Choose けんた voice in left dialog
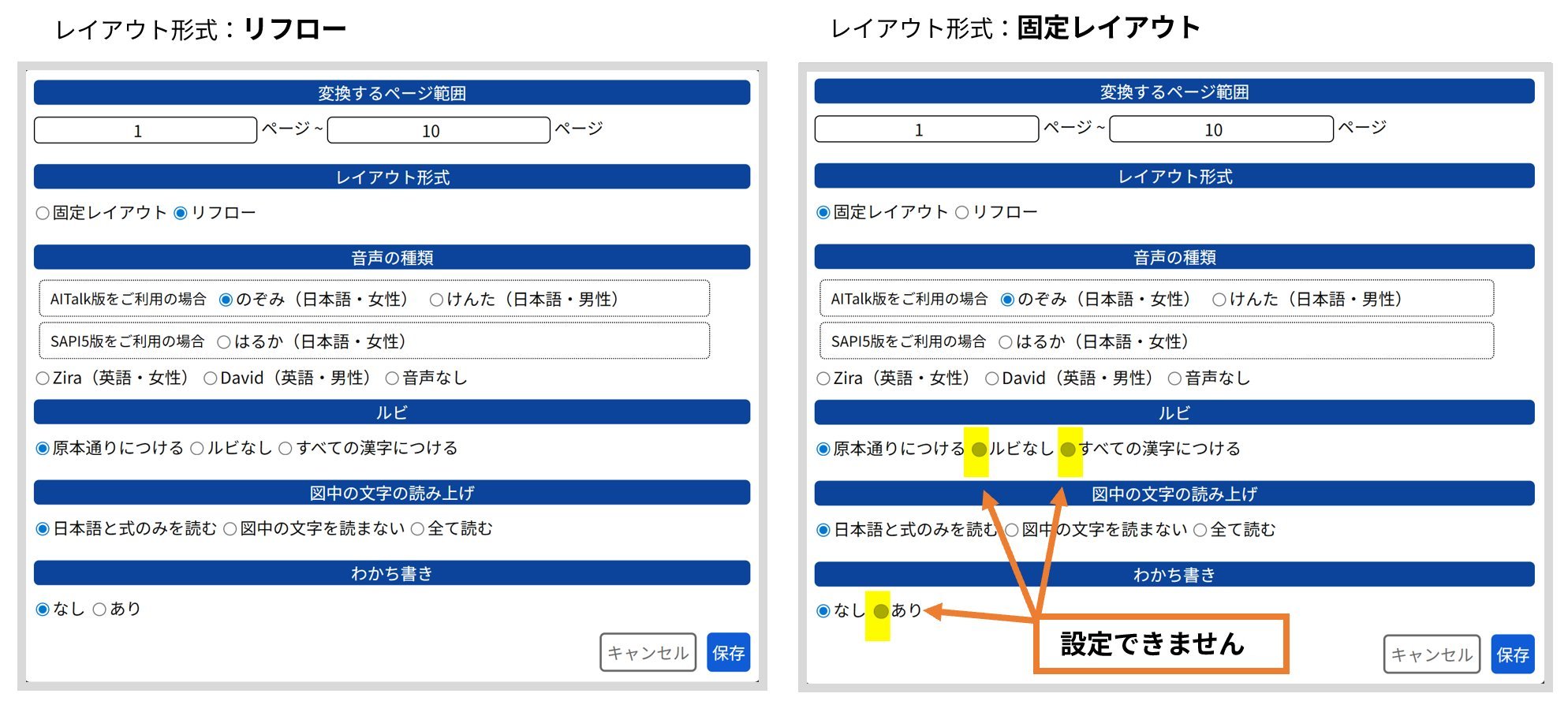 [436, 300]
